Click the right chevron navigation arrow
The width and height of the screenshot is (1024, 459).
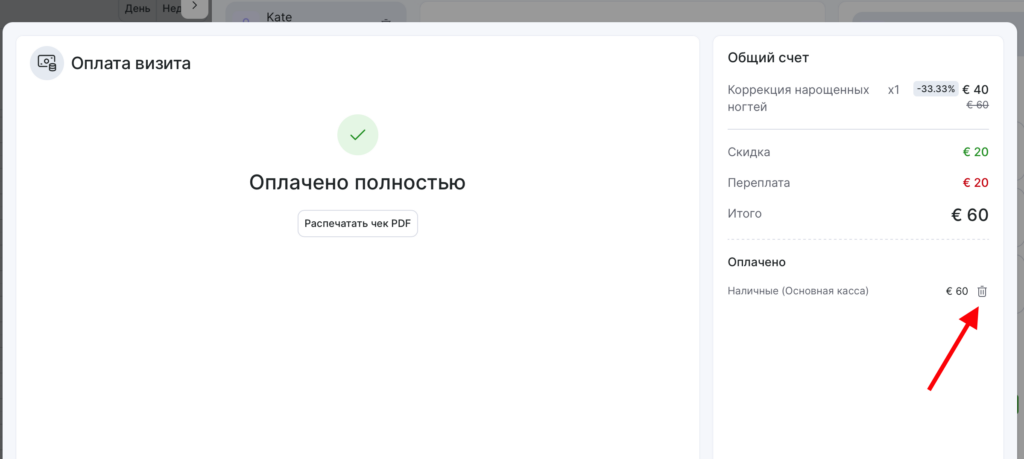coord(194,7)
